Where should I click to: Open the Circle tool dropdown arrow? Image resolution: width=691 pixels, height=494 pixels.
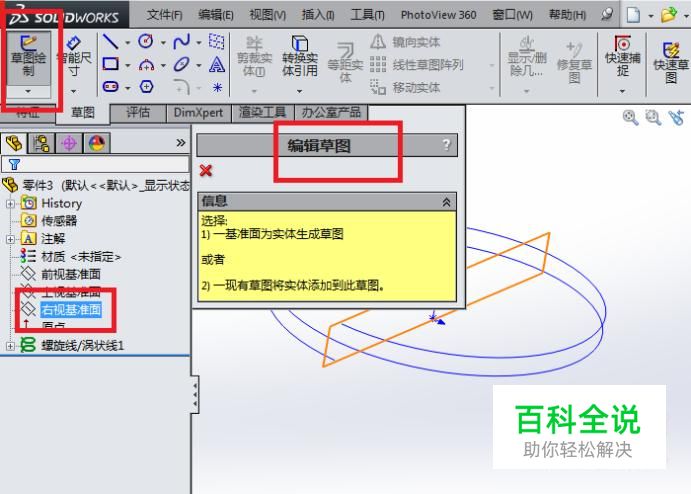click(x=163, y=43)
